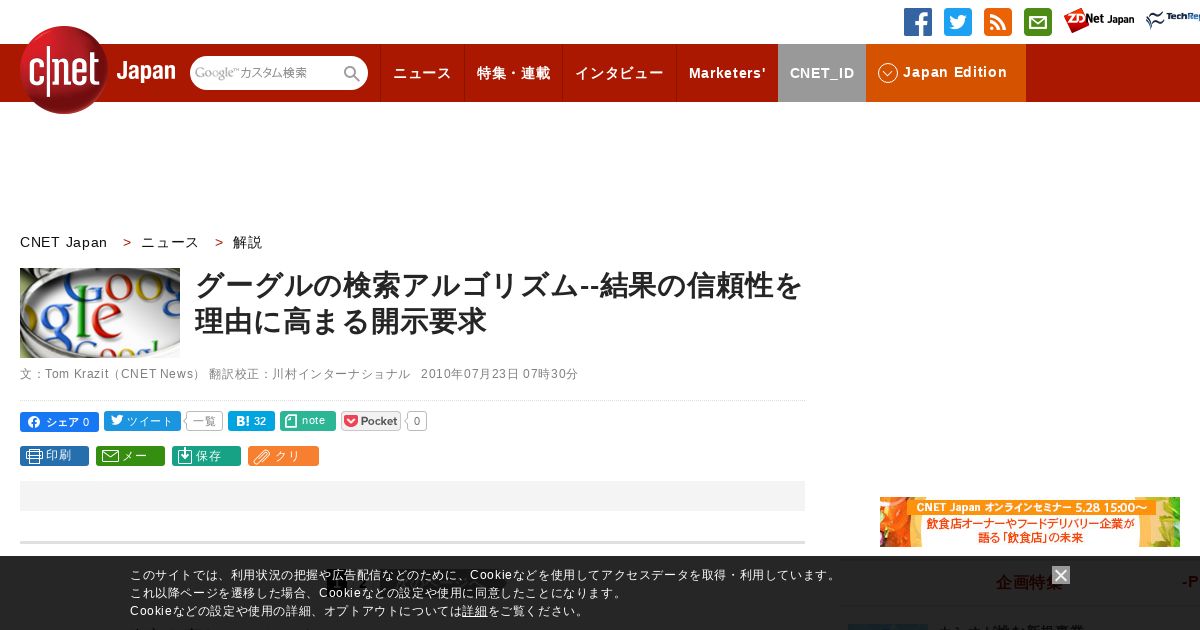Submit search with the magnifier icon

point(352,73)
